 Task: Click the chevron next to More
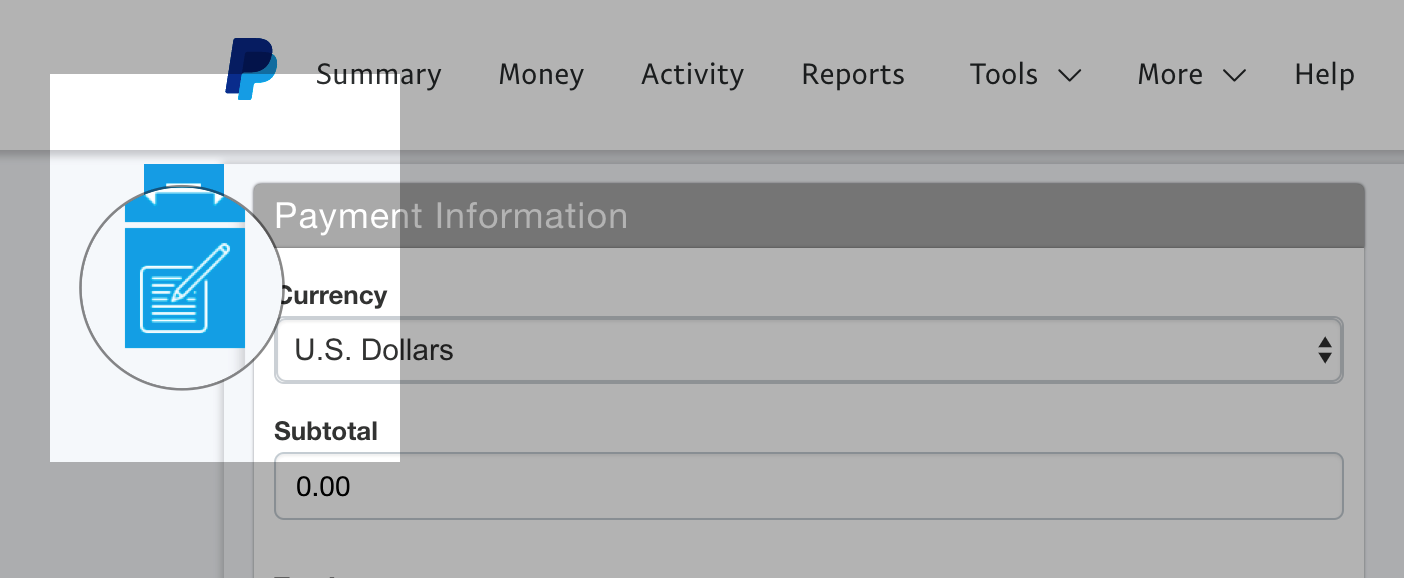1233,76
